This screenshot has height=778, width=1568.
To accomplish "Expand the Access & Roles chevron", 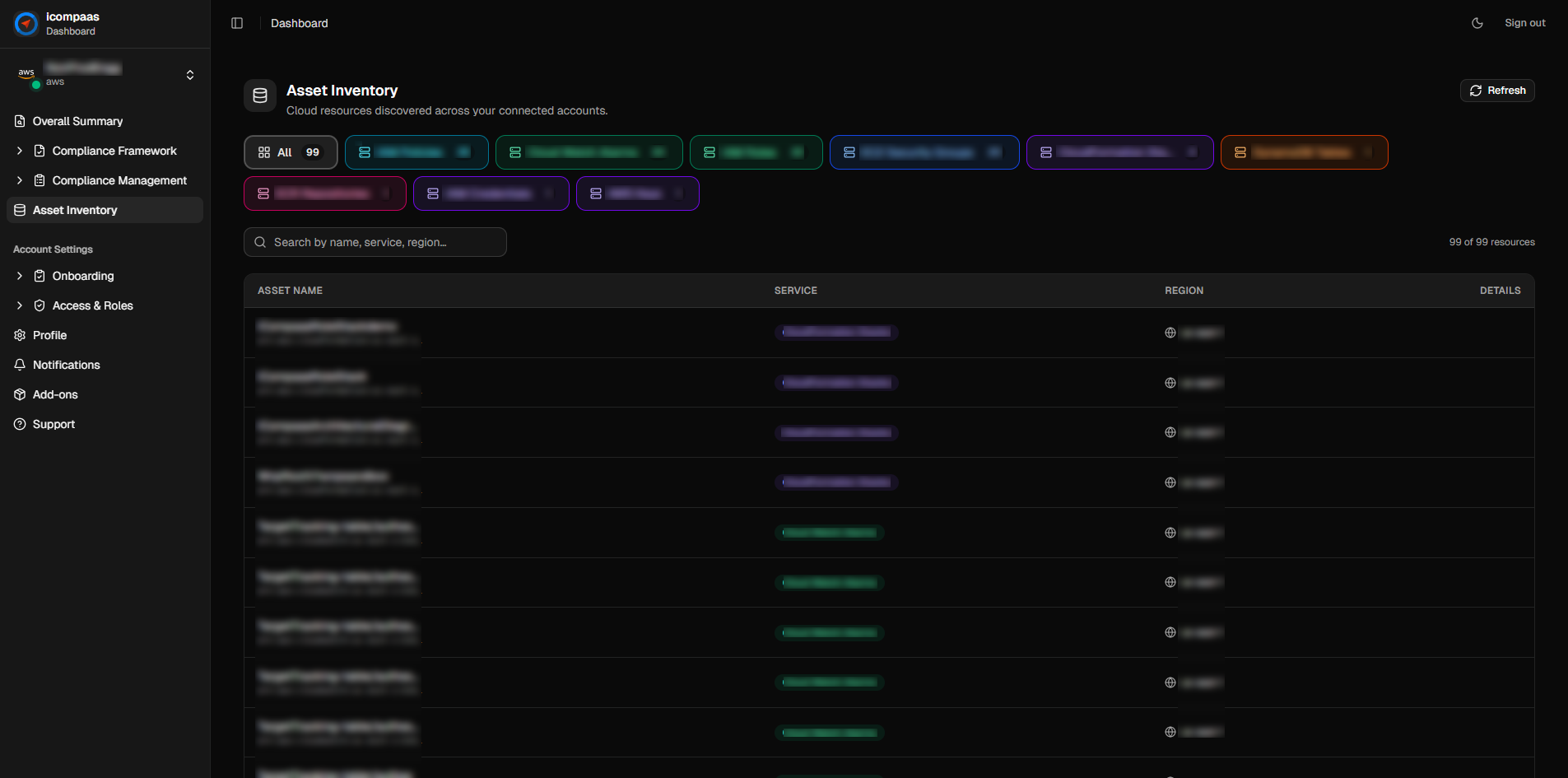I will pos(20,305).
